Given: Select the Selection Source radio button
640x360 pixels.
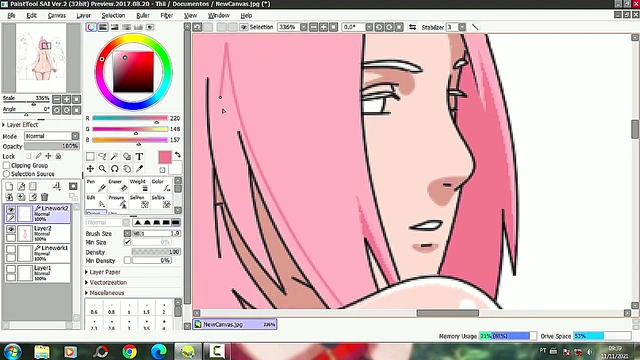Looking at the screenshot, I should coord(7,174).
